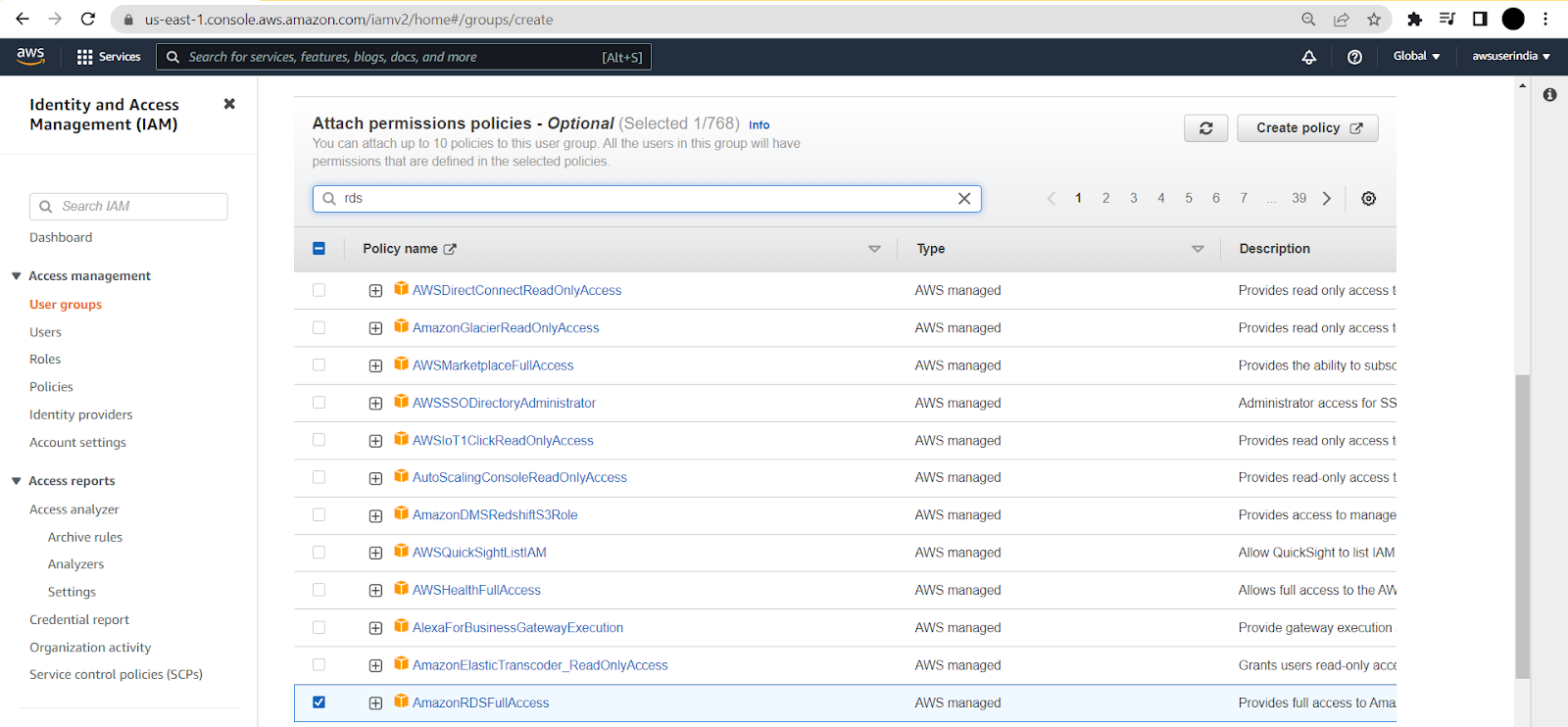
Task: Check the AWSQuickSightListIAM box
Action: (318, 553)
